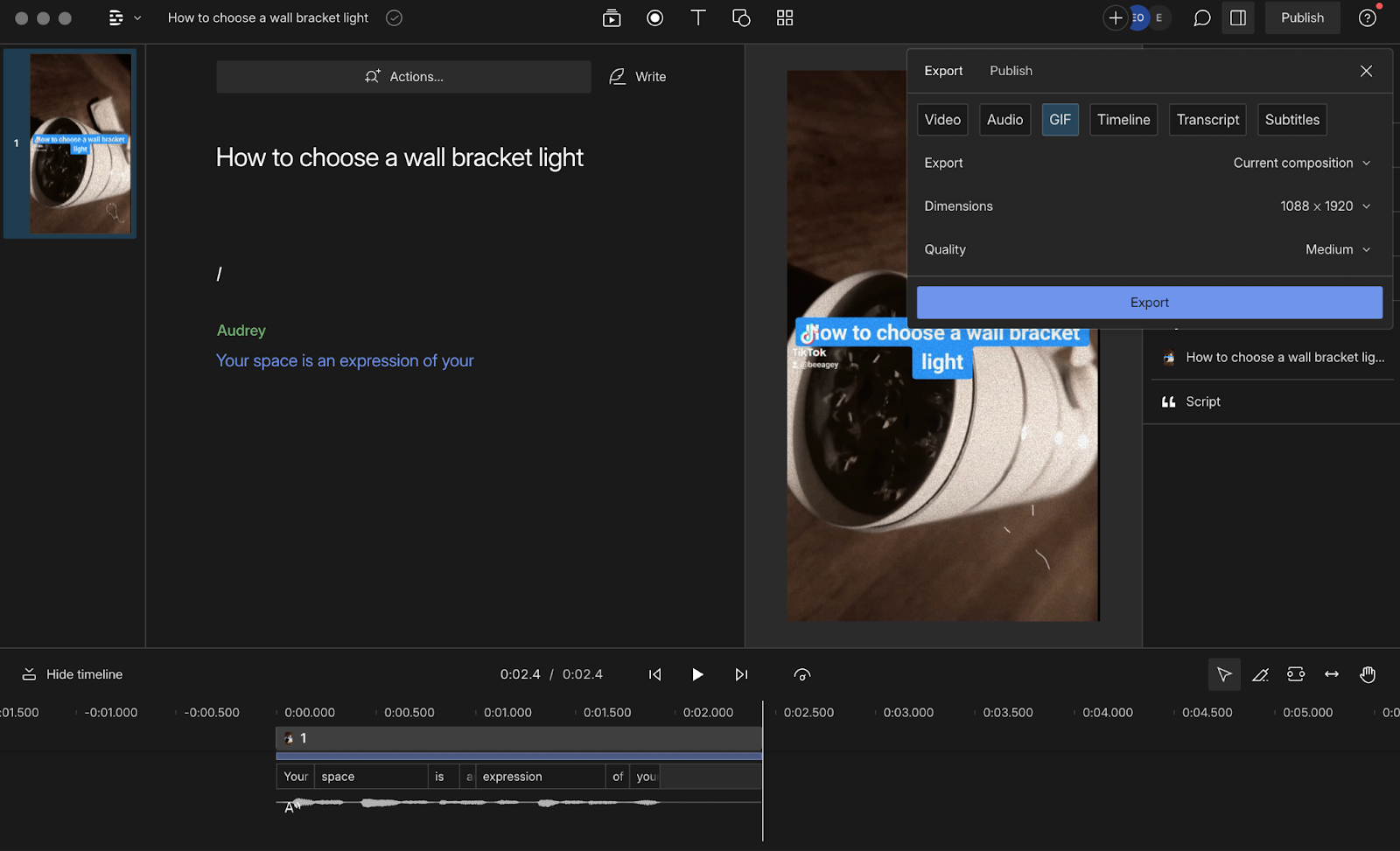
Task: Expand the Dimensions 1088 x 1920 dropdown
Action: [x=1325, y=206]
